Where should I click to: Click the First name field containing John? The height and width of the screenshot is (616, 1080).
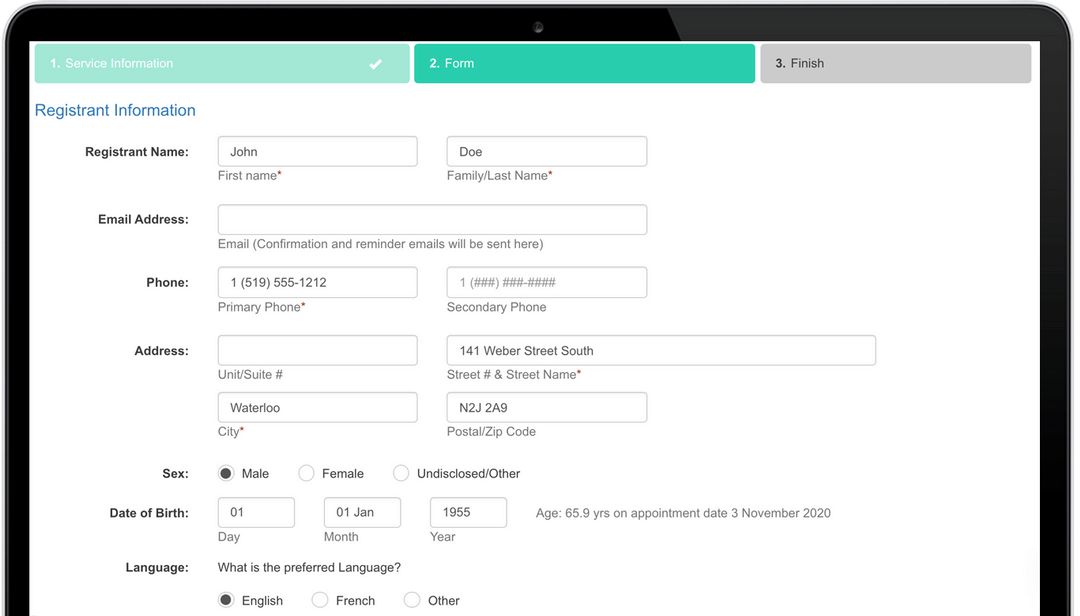pyautogui.click(x=317, y=151)
